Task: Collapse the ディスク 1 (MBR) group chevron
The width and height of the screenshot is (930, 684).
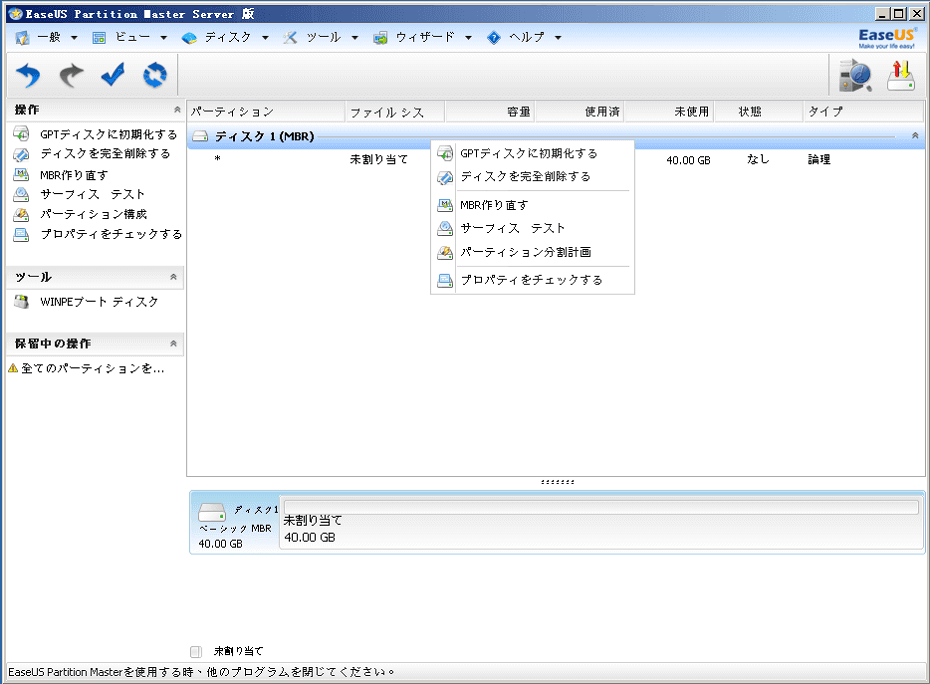Action: point(915,136)
